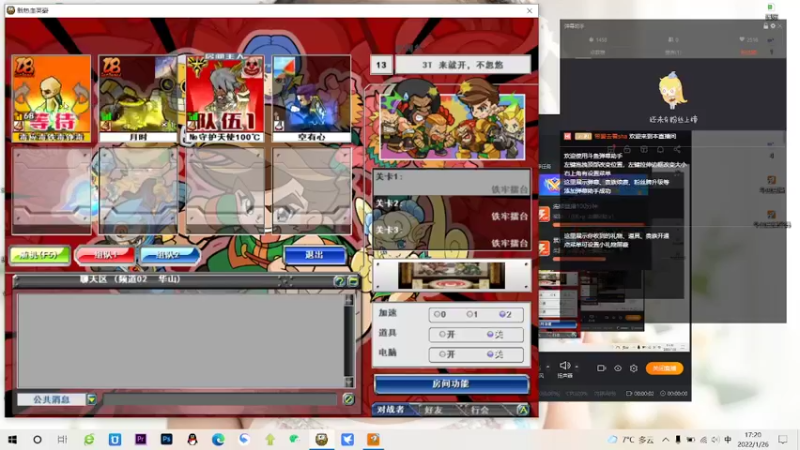Click the 7°C 多云 weather widget
The height and width of the screenshot is (450, 800).
(632, 439)
